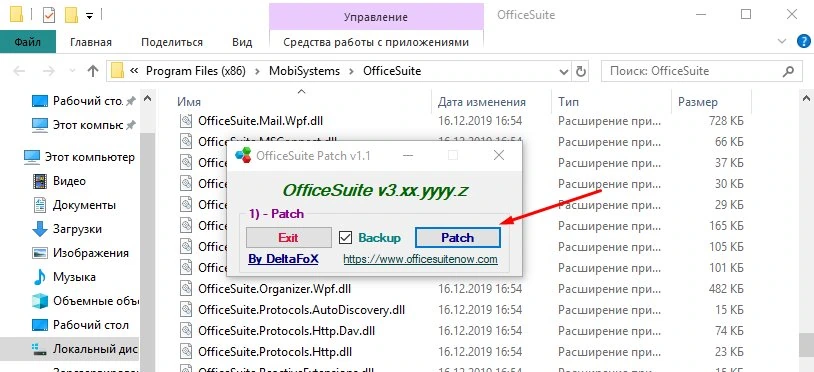The image size is (814, 372).
Task: Minimize the Explorer window
Action: 700,15
